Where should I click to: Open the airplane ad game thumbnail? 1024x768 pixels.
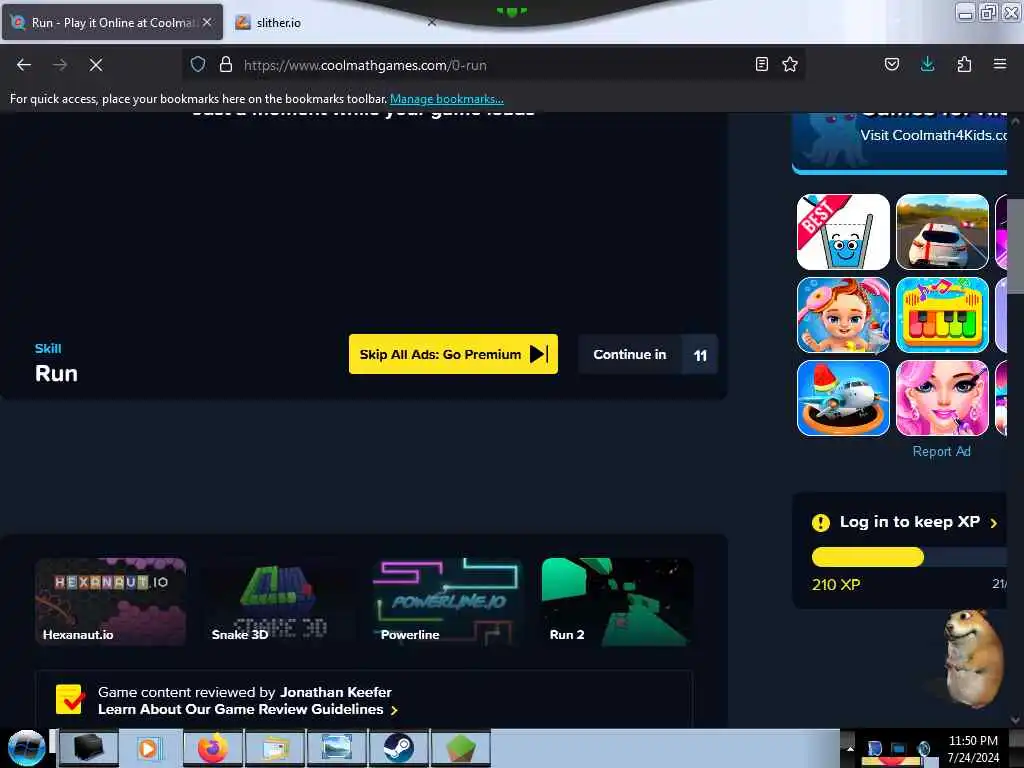tap(843, 398)
